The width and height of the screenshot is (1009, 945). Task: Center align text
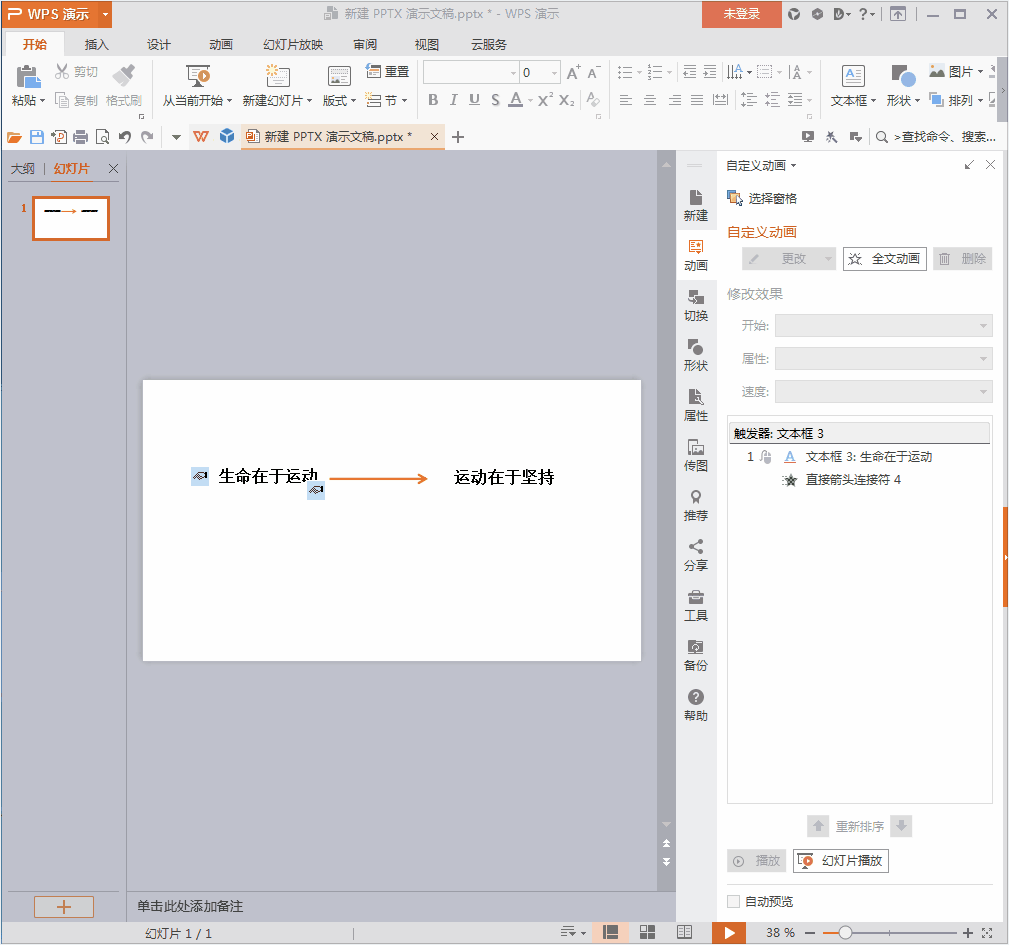[650, 100]
